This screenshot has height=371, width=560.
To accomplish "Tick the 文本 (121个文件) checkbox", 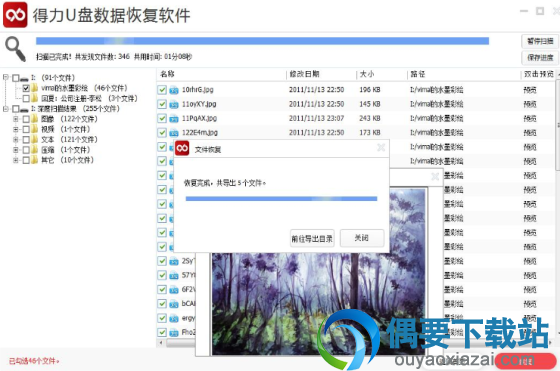I will (26, 140).
